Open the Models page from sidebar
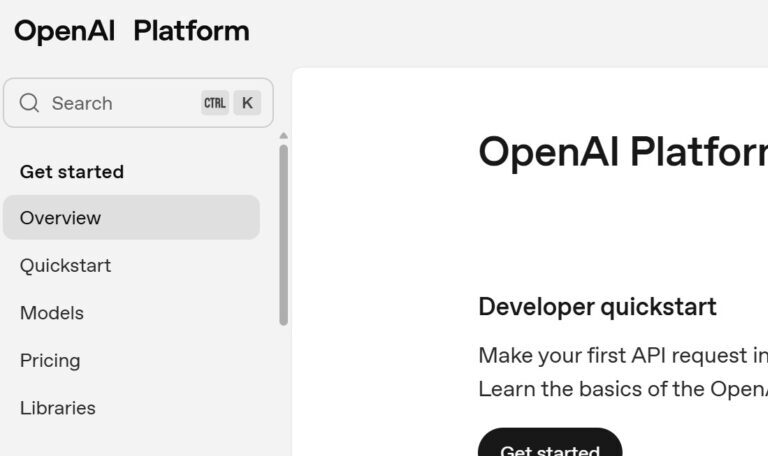 click(x=52, y=313)
